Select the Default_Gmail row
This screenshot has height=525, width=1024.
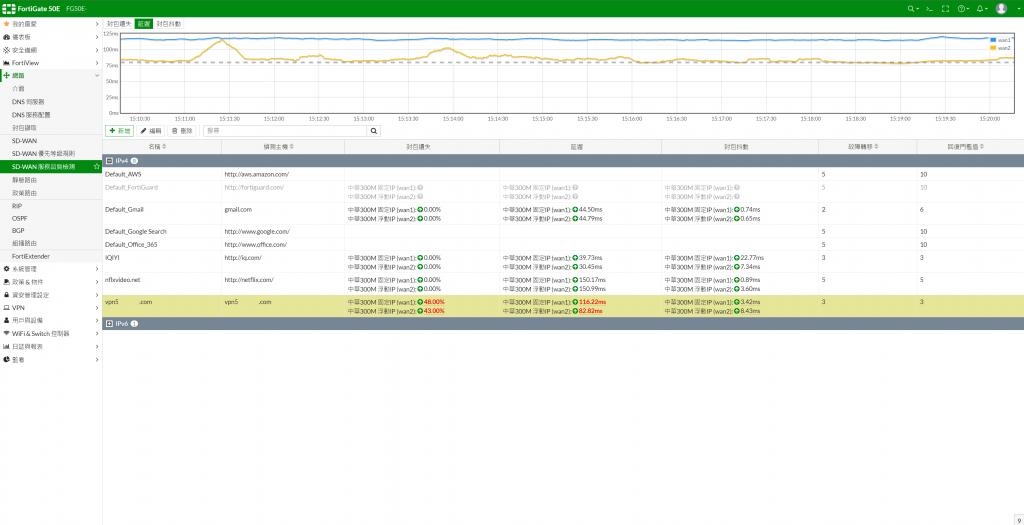click(x=563, y=214)
